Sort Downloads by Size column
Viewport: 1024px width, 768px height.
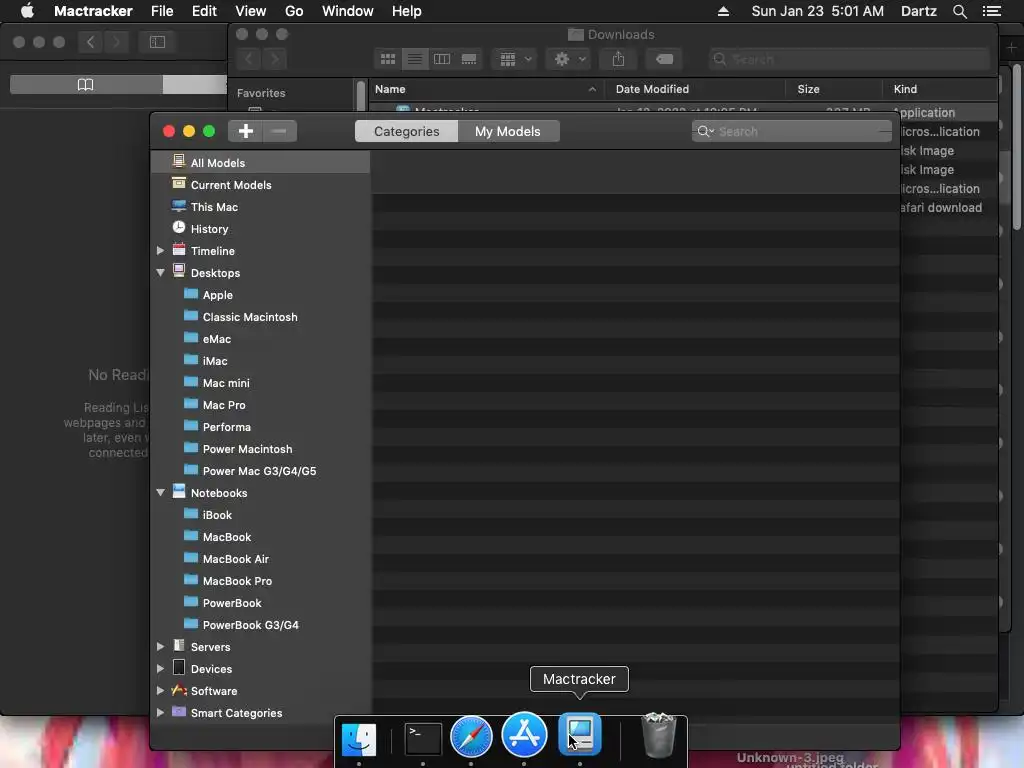click(x=833, y=89)
